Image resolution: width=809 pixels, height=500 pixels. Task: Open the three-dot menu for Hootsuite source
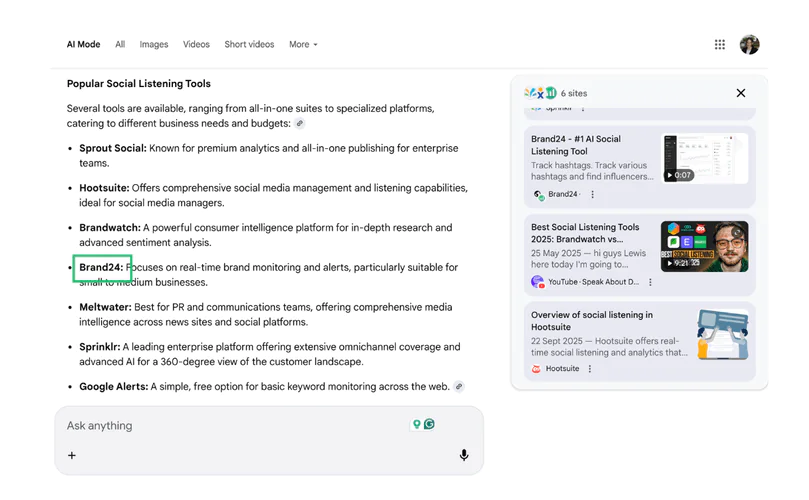(x=590, y=369)
